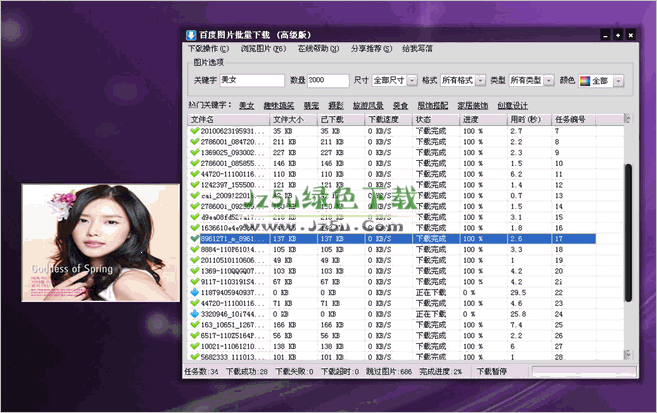Viewport: 657px width, 413px height.
Task: Click the 美女 hot keyword link
Action: click(x=246, y=106)
